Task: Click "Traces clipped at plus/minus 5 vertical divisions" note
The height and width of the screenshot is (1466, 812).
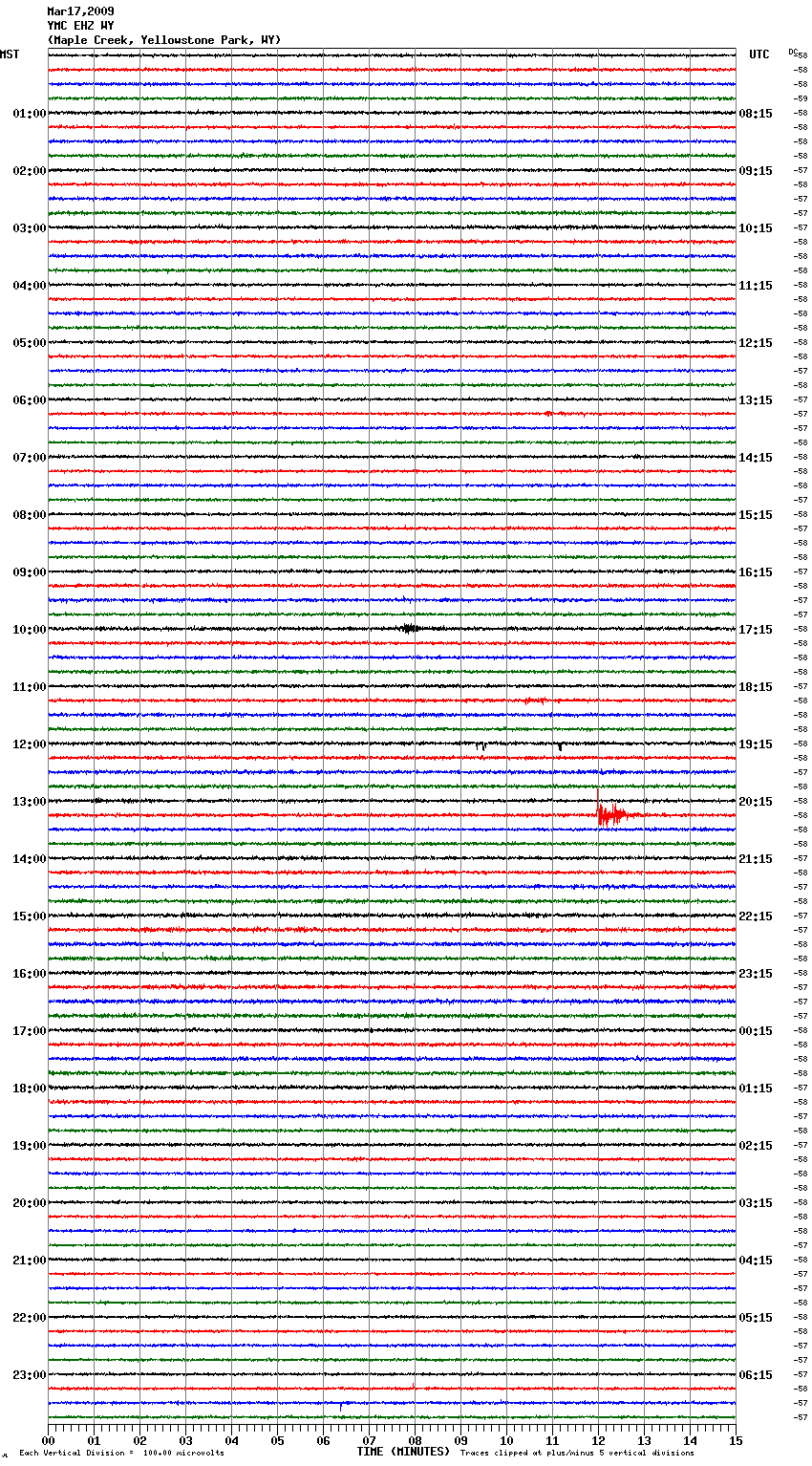Action: (x=577, y=1454)
